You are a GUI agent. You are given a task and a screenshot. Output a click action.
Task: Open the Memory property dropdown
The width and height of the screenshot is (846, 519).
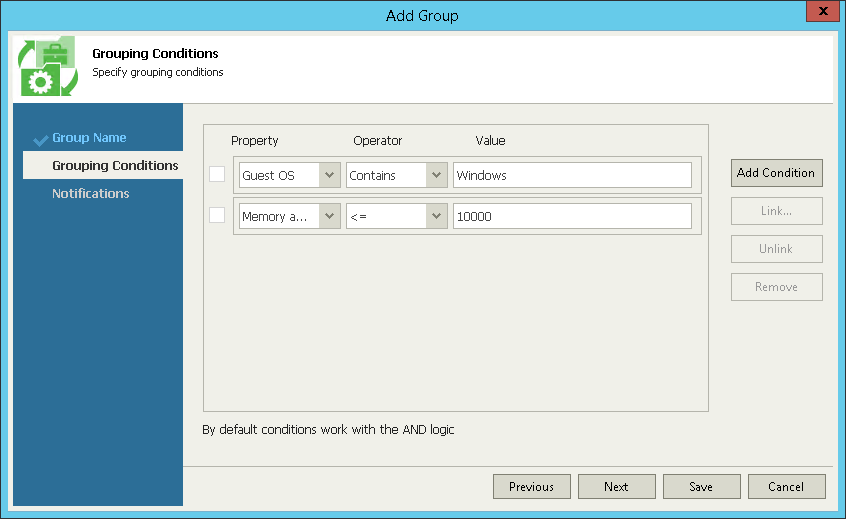point(330,216)
